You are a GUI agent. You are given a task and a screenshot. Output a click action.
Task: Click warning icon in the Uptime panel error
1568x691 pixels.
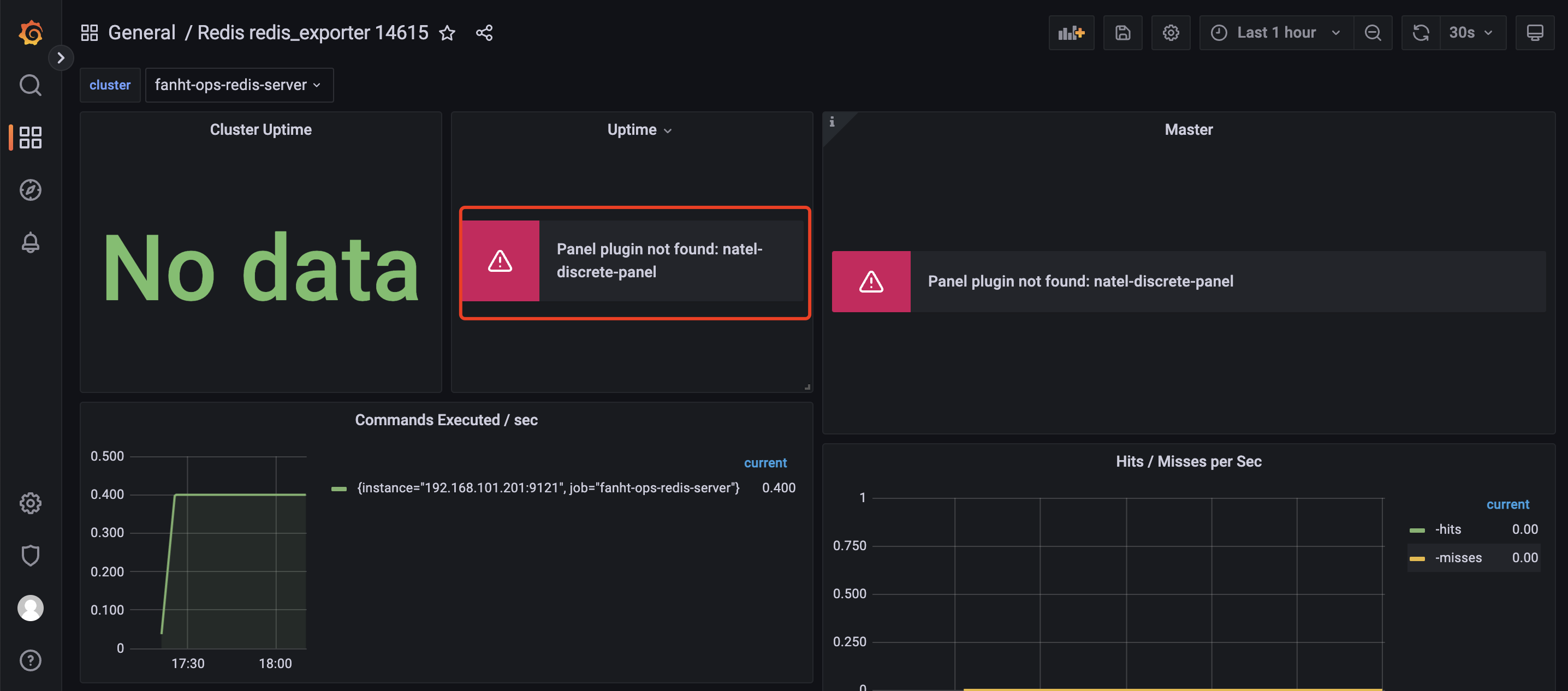500,261
